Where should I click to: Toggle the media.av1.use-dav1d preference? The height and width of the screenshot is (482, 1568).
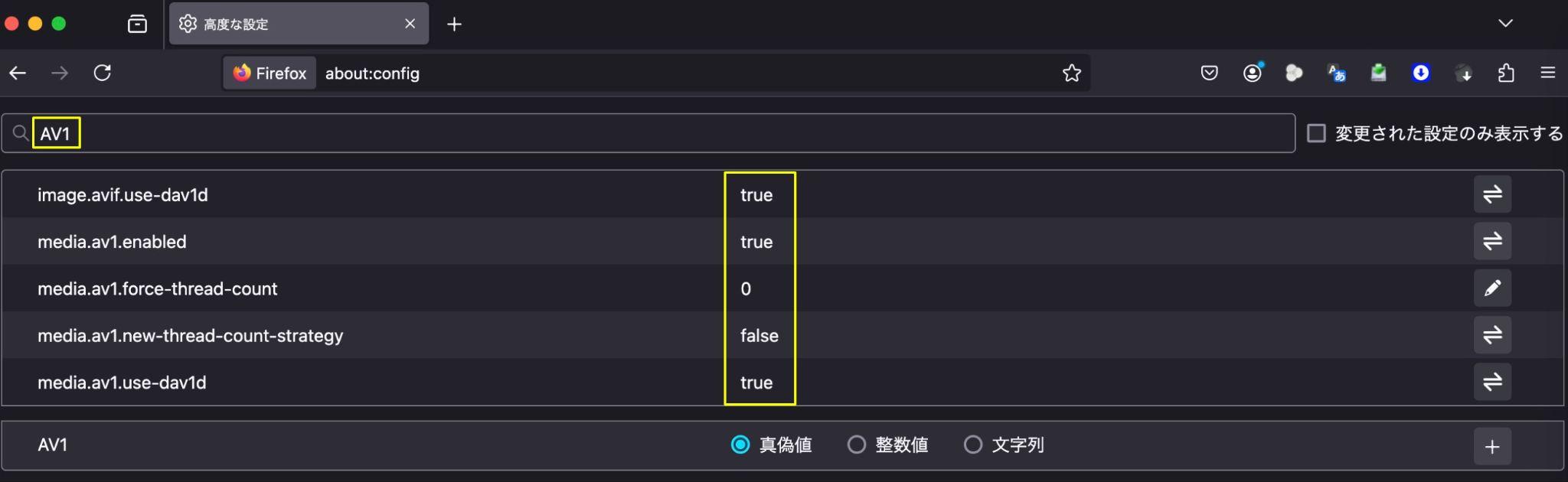(x=1492, y=382)
